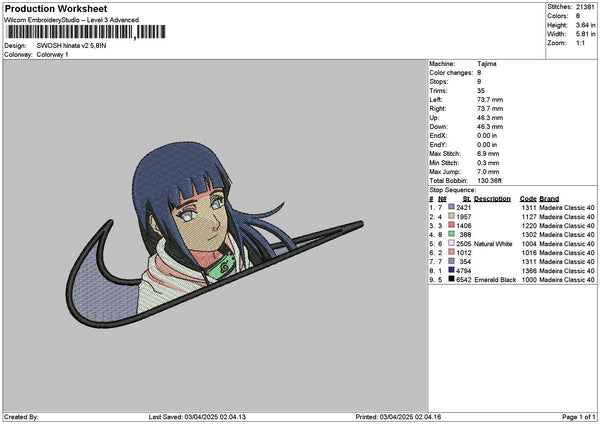Click the 'Right:' label
The height and width of the screenshot is (424, 600).
coord(438,109)
